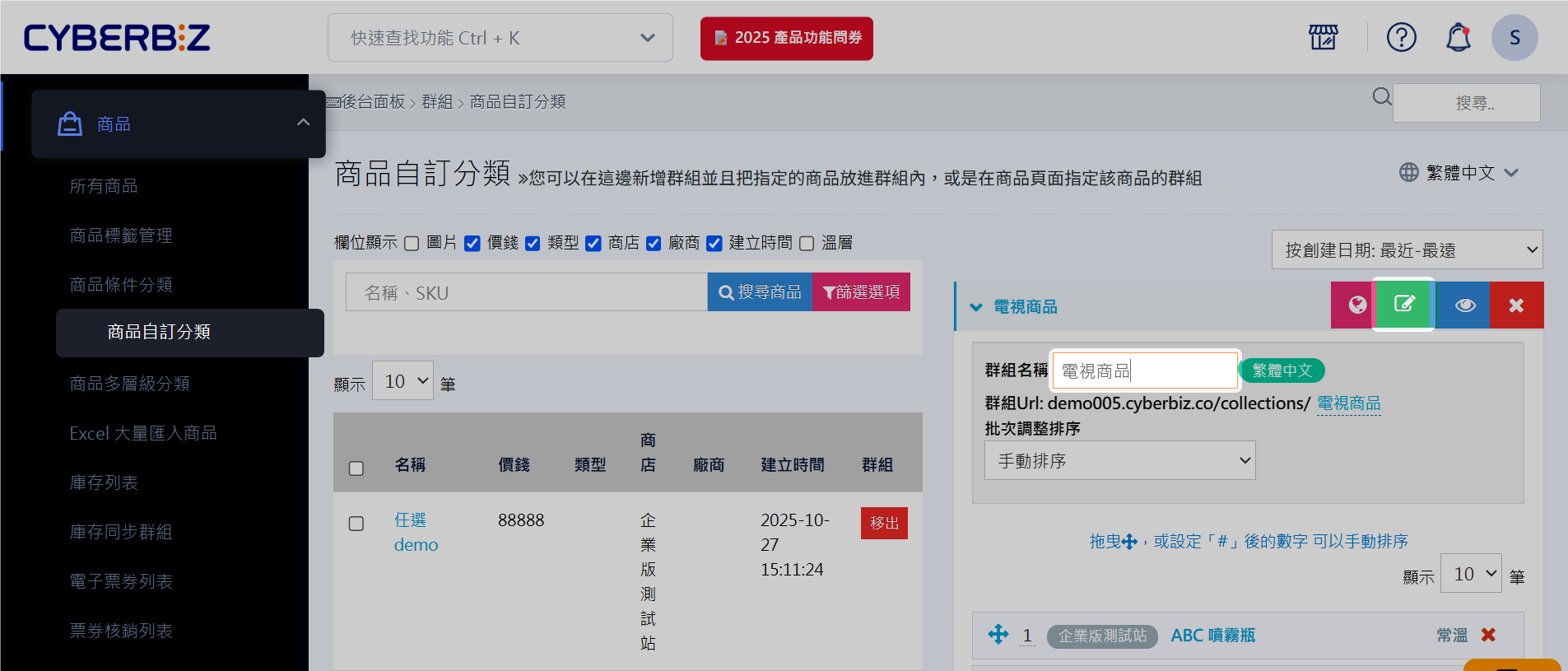Click the storefront icon in header

(x=1323, y=37)
